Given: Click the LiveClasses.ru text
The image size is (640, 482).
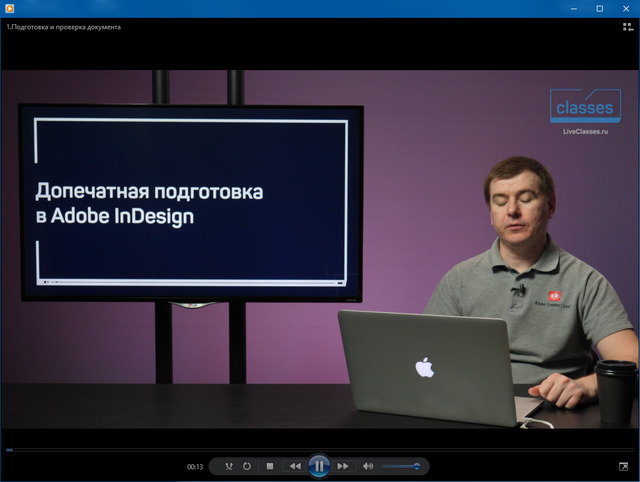Looking at the screenshot, I should (586, 131).
